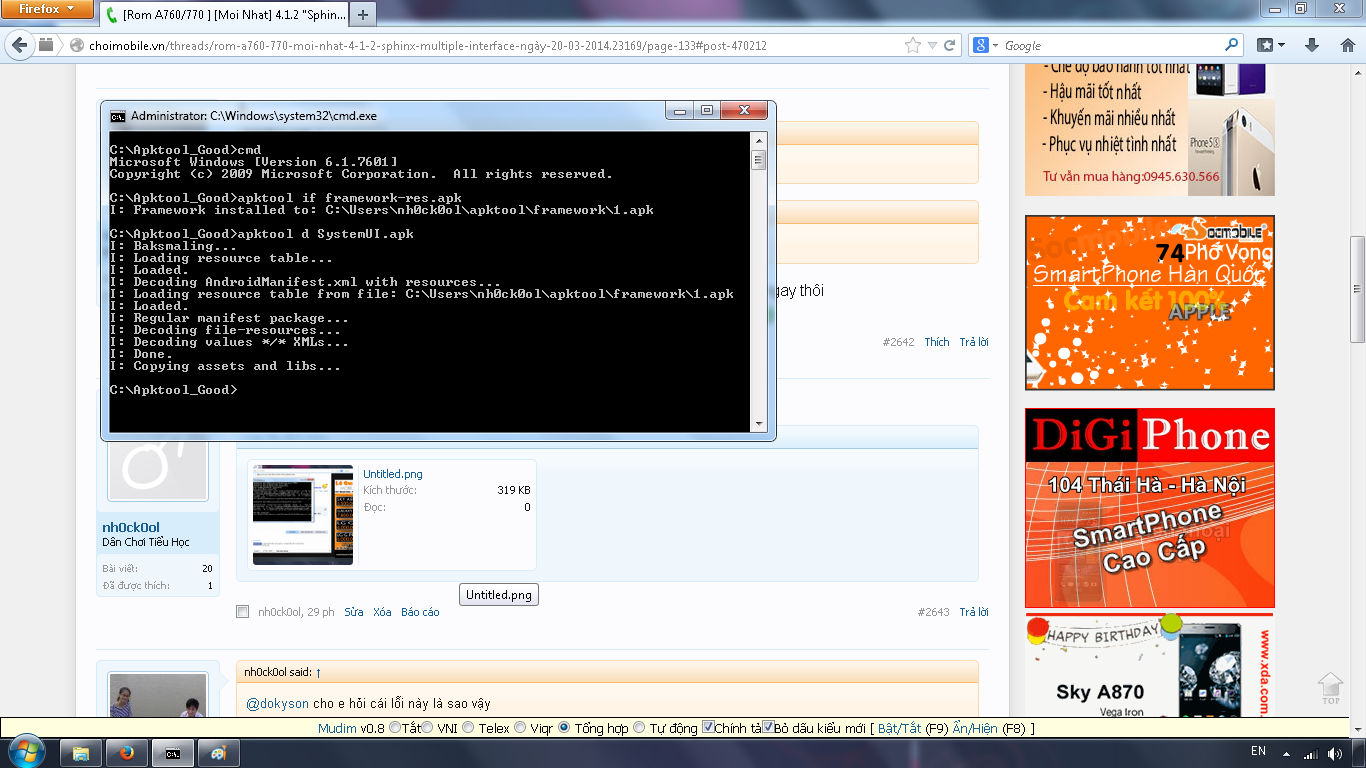Tick the checkbox beside post by nh0ck0ol

242,612
